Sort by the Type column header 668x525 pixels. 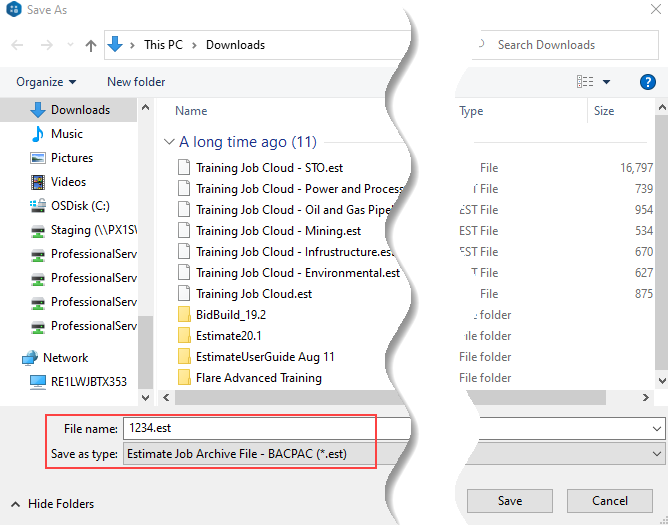[471, 111]
